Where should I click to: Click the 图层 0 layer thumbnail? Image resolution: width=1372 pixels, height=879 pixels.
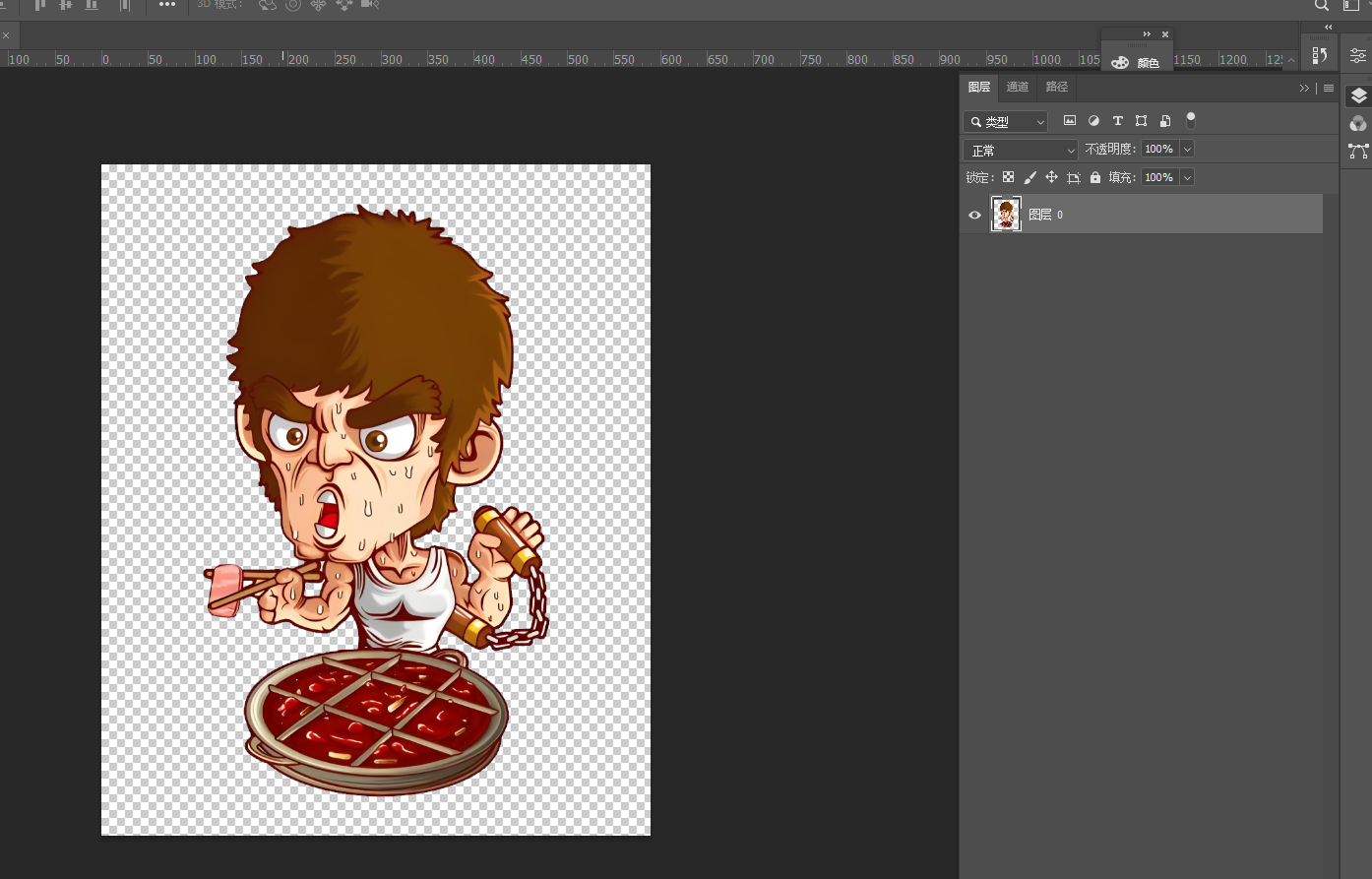click(1006, 214)
